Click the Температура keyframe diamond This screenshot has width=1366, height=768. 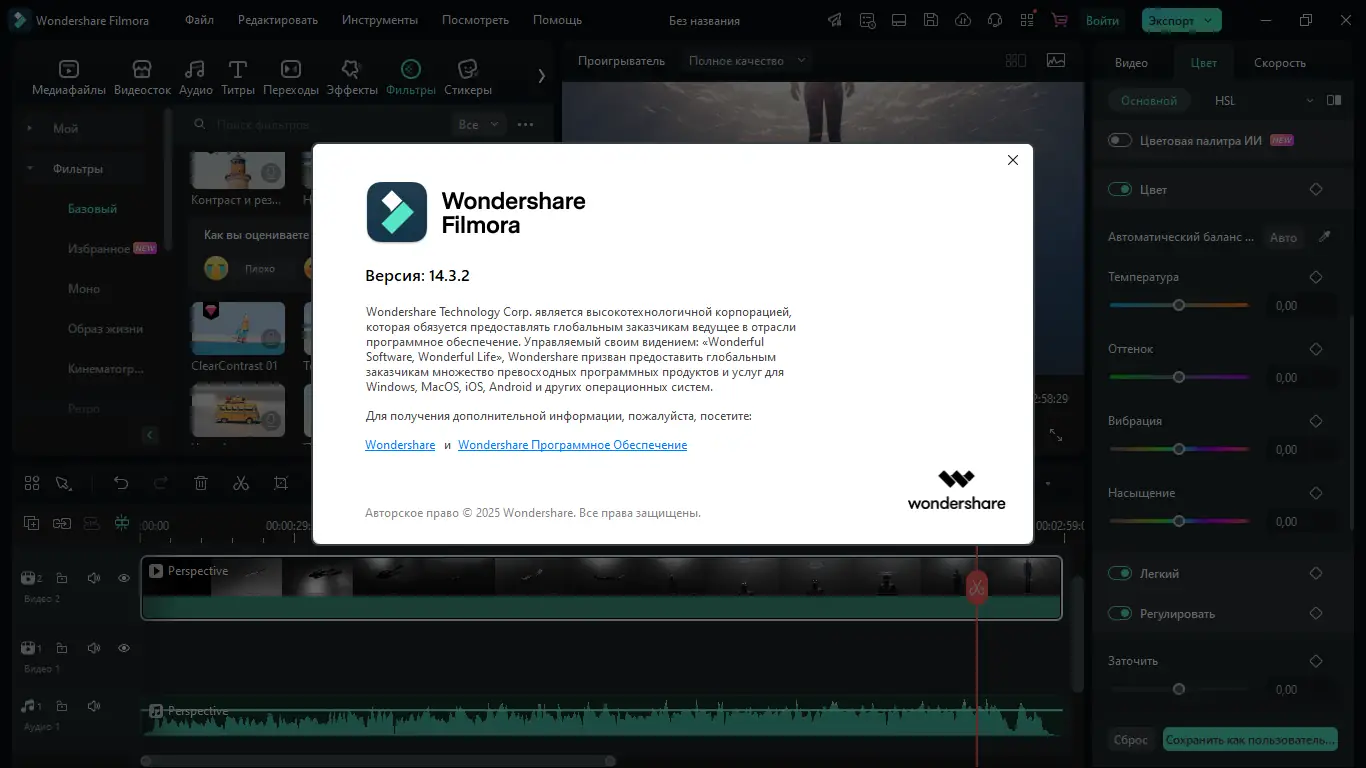coord(1316,277)
